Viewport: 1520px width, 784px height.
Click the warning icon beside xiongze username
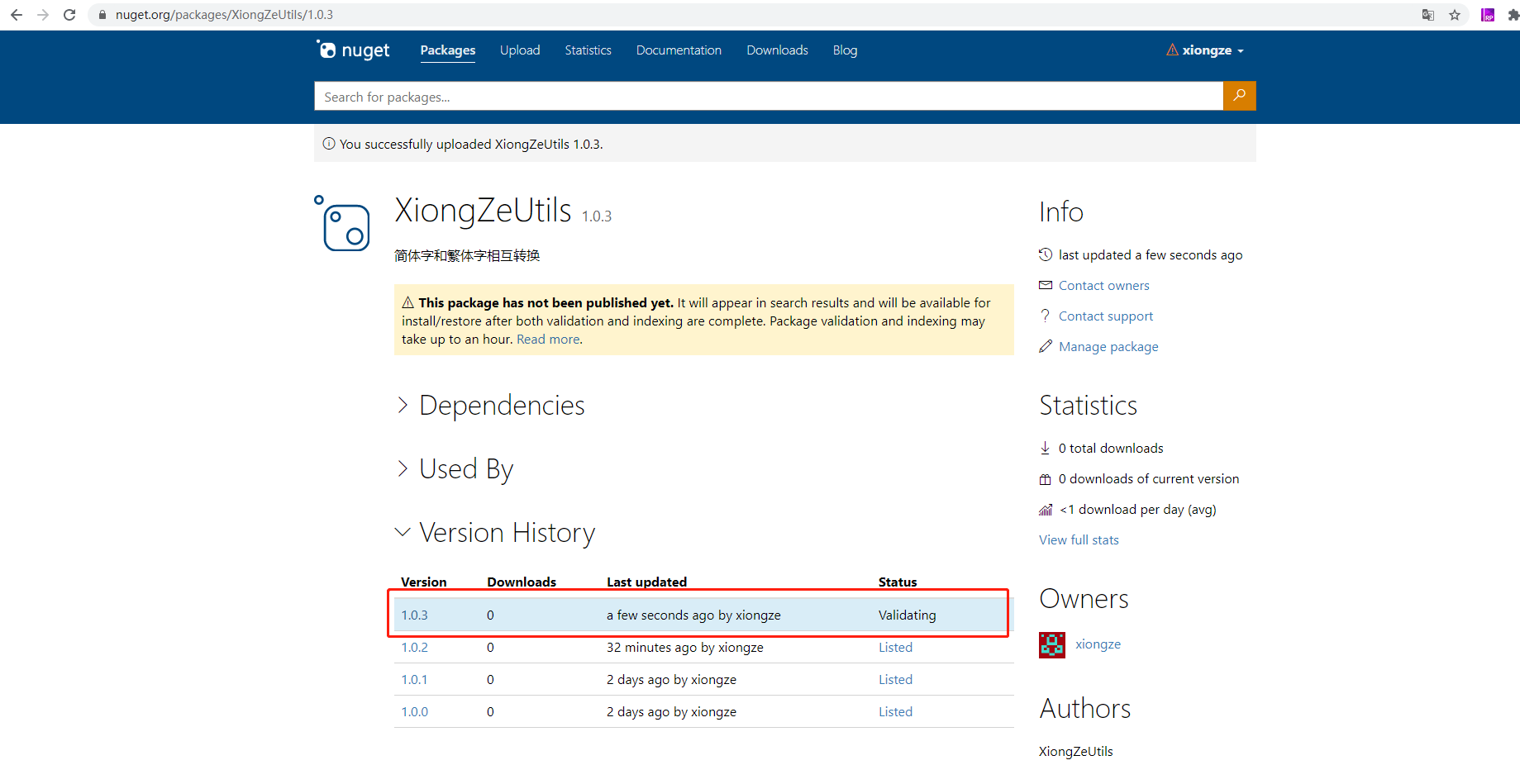point(1172,50)
